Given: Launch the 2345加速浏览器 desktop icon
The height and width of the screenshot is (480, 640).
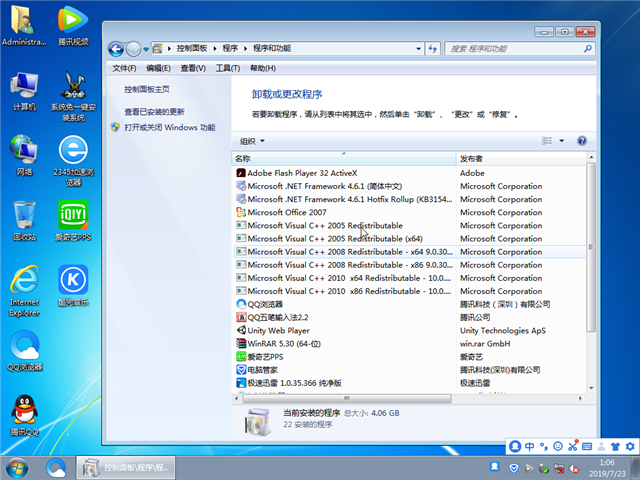Looking at the screenshot, I should [x=73, y=160].
